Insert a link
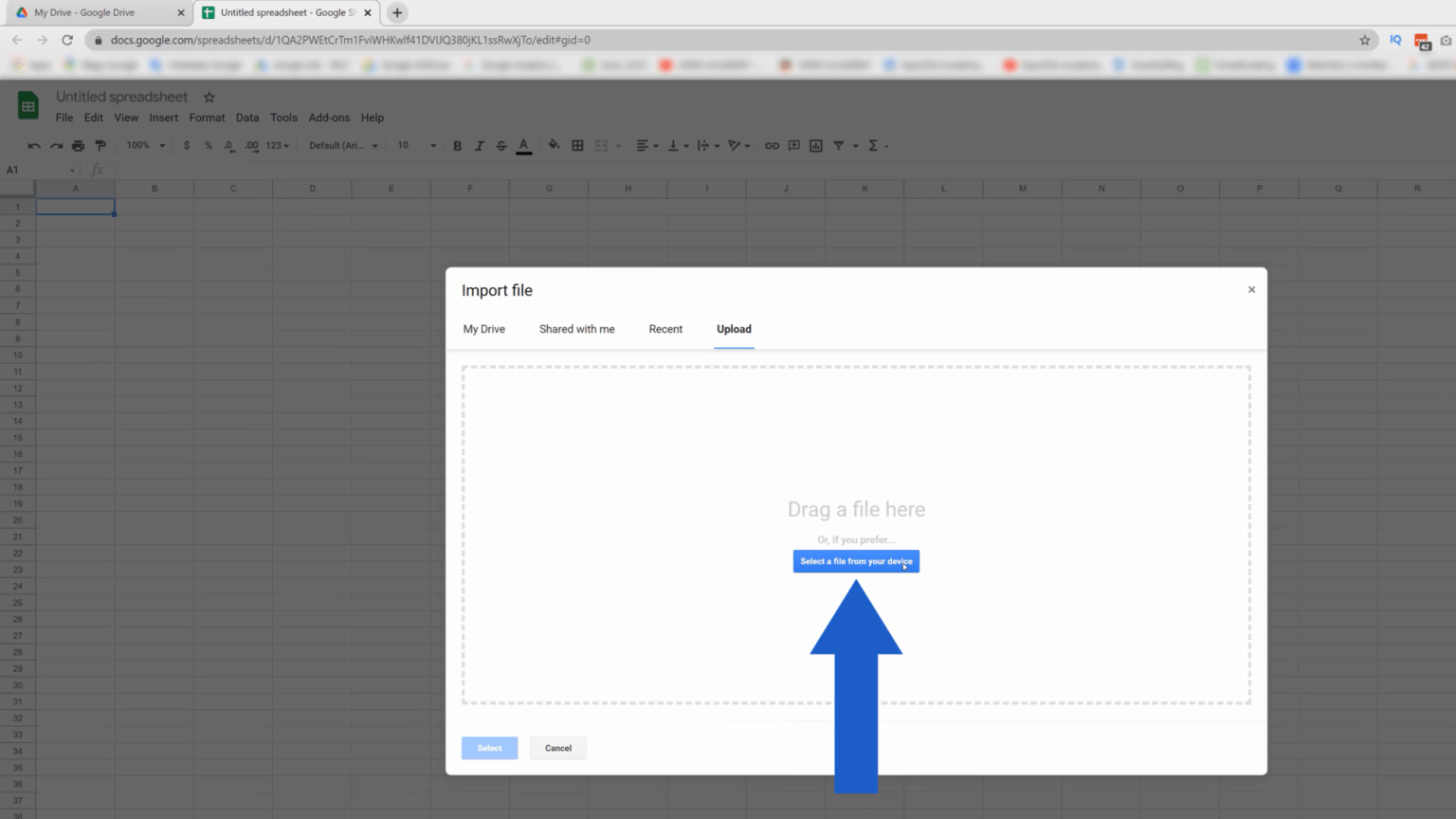This screenshot has height=819, width=1456. click(771, 145)
